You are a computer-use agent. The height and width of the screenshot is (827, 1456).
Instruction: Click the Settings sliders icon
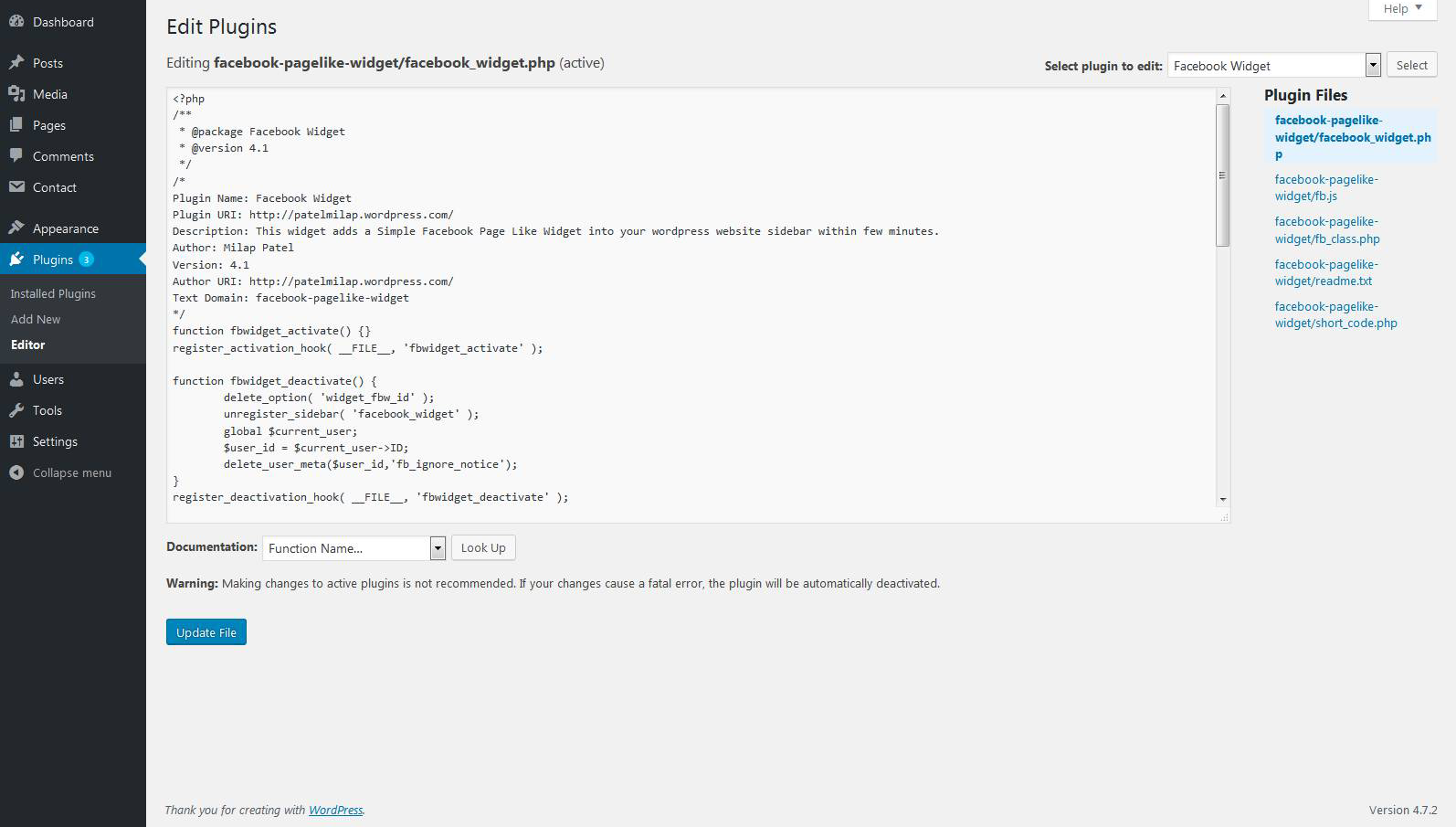pyautogui.click(x=16, y=441)
